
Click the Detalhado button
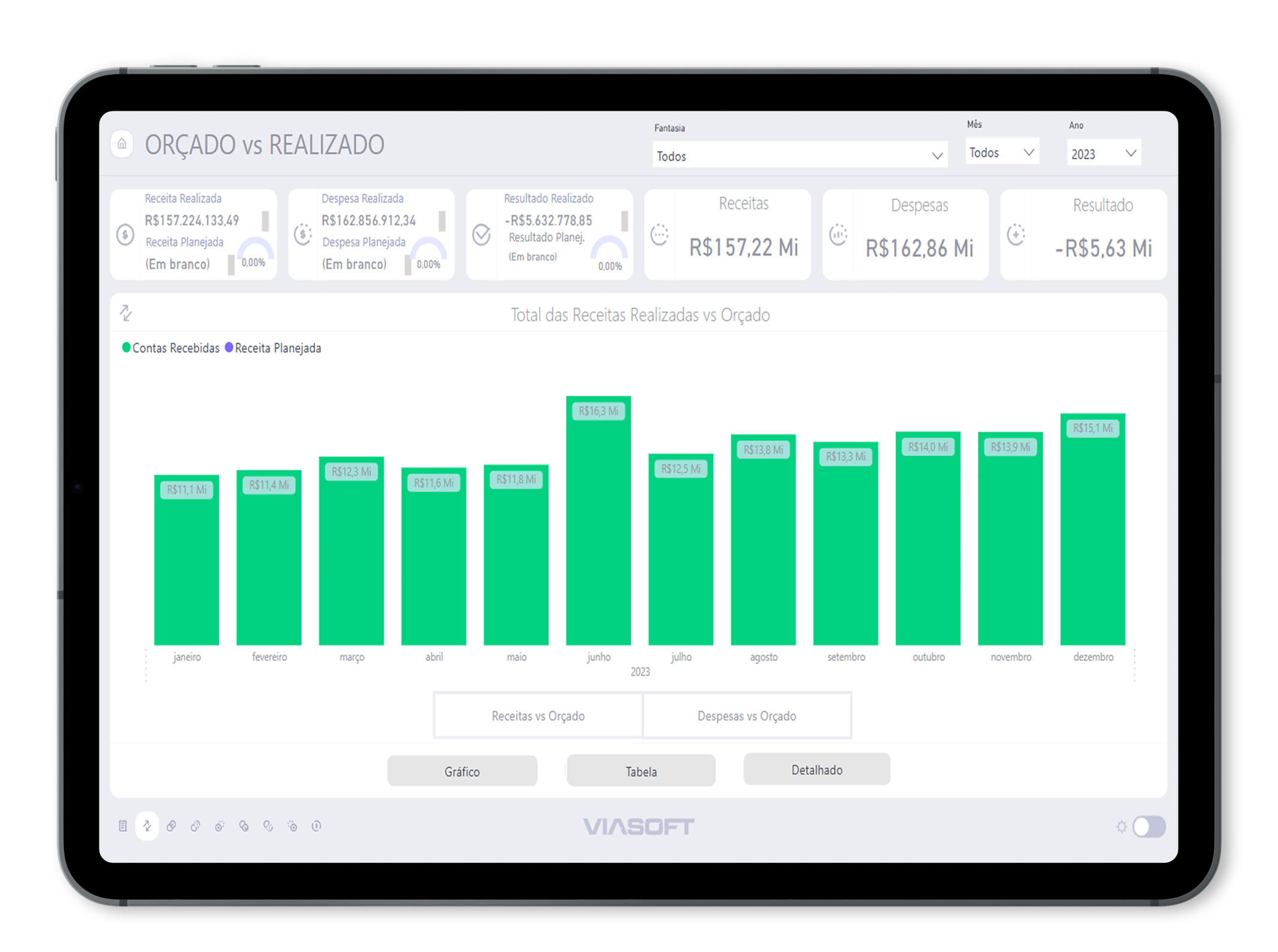816,769
